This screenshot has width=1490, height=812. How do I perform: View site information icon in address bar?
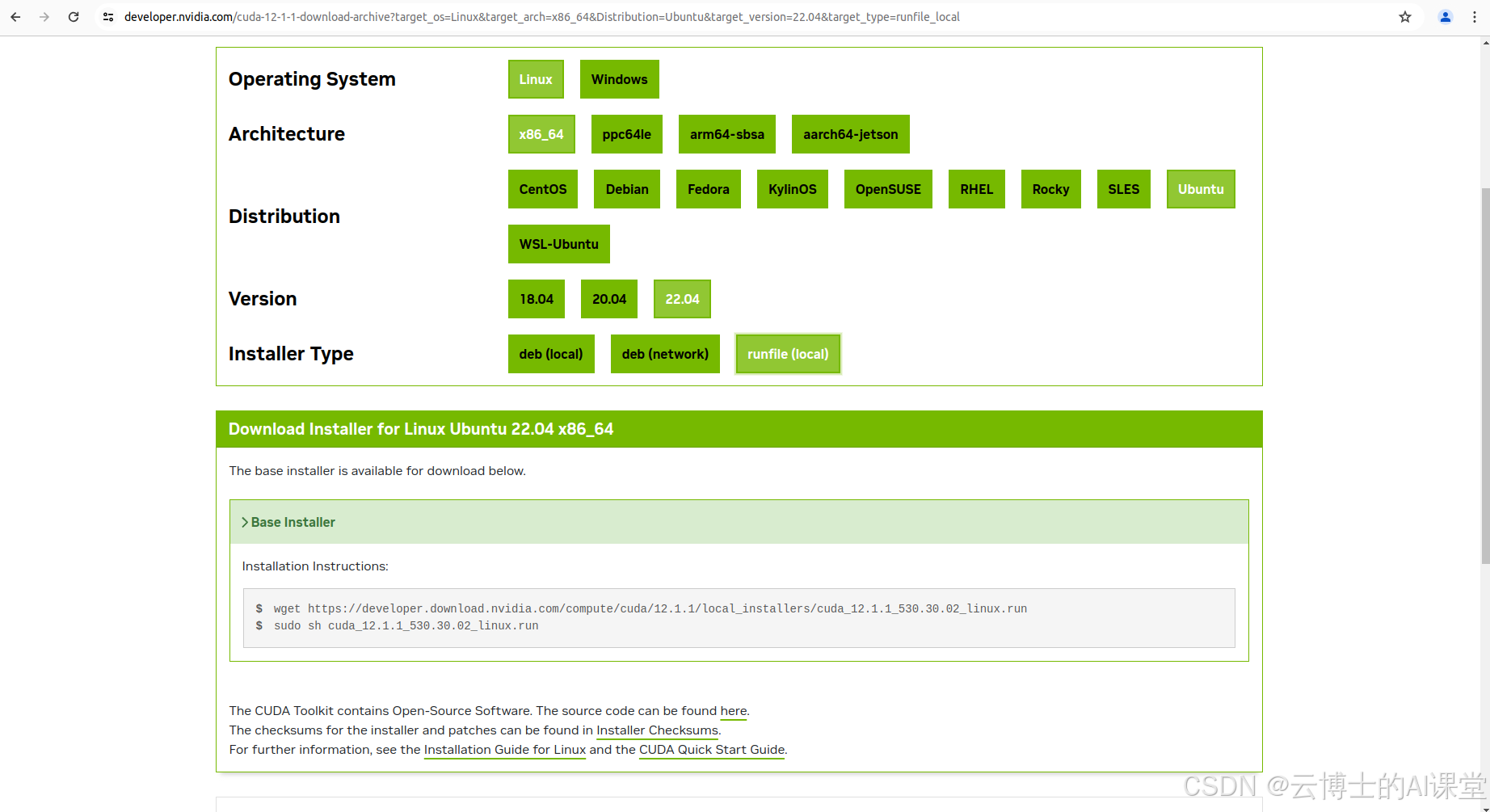pos(108,17)
